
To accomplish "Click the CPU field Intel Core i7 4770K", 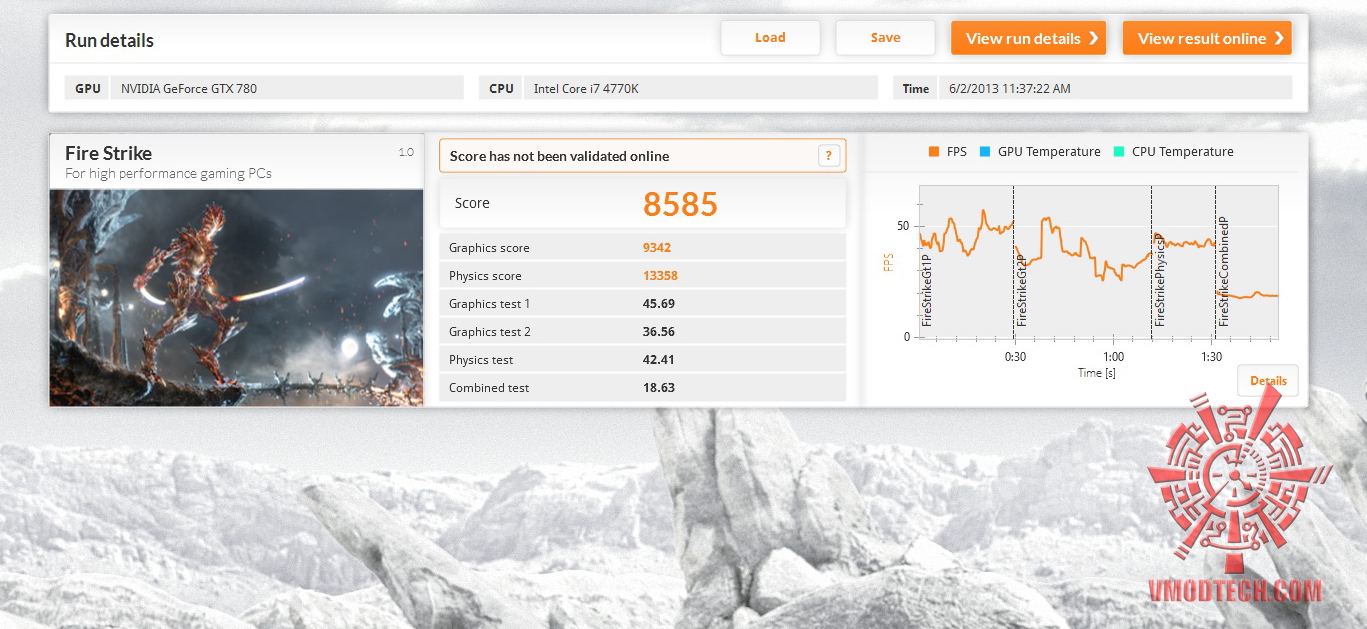I will click(700, 88).
